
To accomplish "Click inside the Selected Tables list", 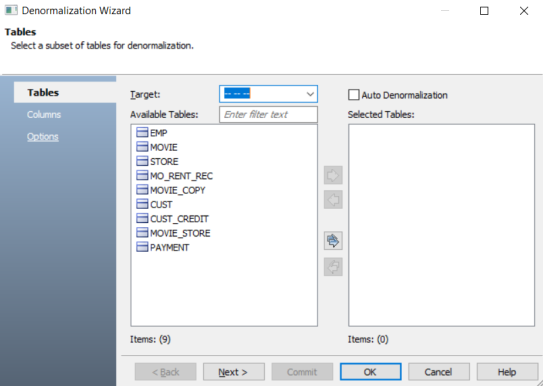I will [442, 225].
